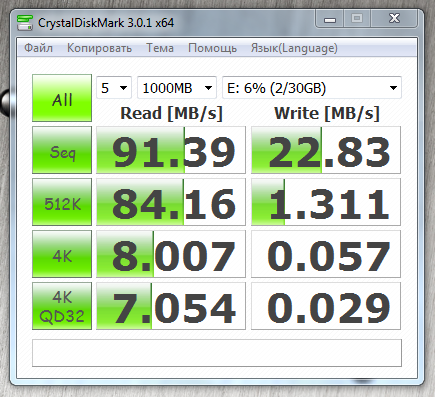Click the Seq write result 22.83
The image size is (435, 397).
coord(326,150)
